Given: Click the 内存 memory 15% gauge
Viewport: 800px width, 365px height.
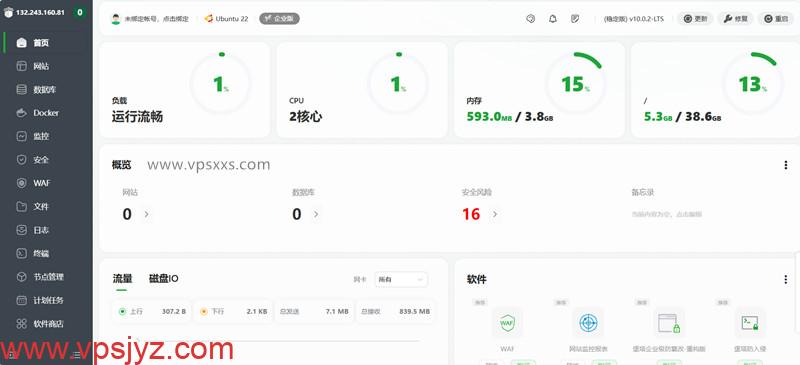Looking at the screenshot, I should tap(576, 84).
